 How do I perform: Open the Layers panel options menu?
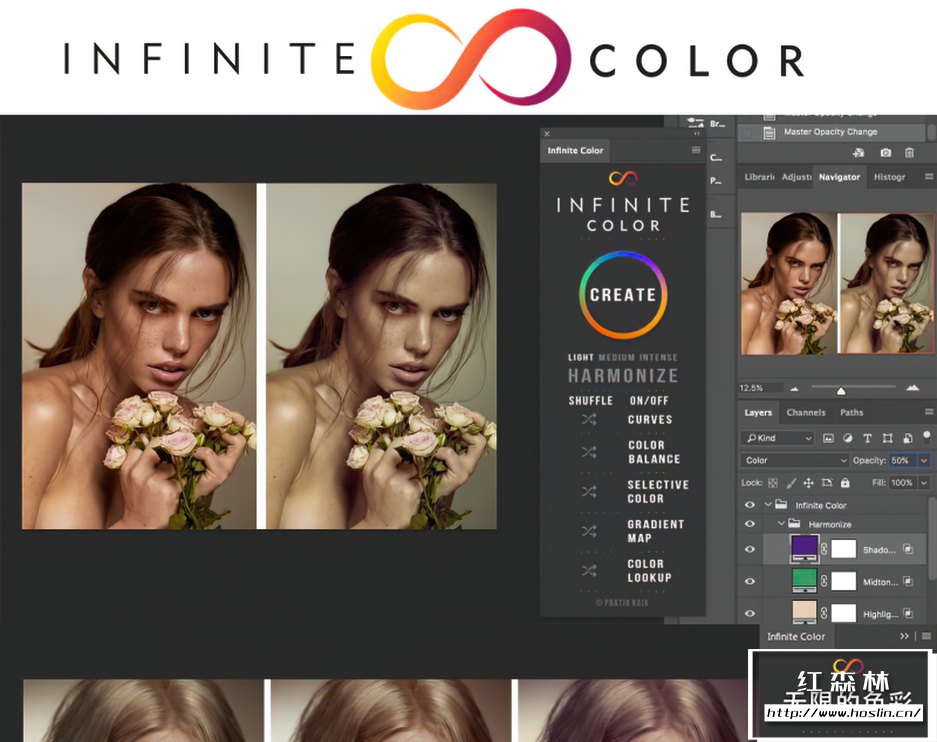[929, 412]
